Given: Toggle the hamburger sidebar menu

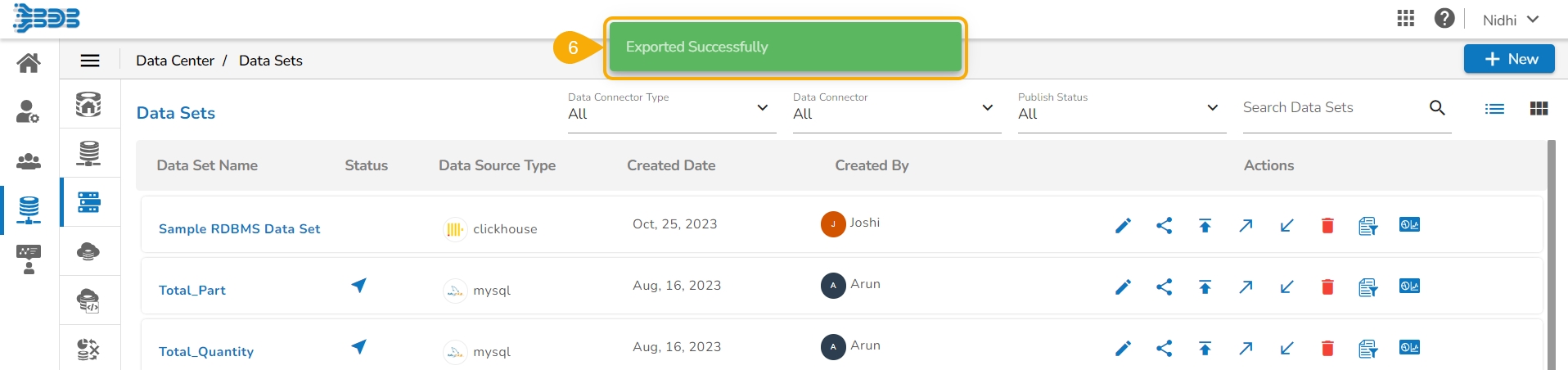Looking at the screenshot, I should pyautogui.click(x=90, y=61).
